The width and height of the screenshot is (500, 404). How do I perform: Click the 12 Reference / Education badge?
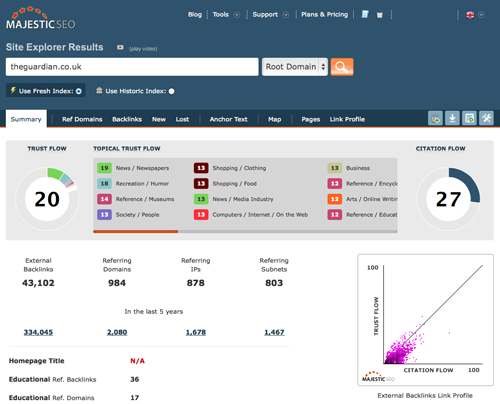coord(335,215)
